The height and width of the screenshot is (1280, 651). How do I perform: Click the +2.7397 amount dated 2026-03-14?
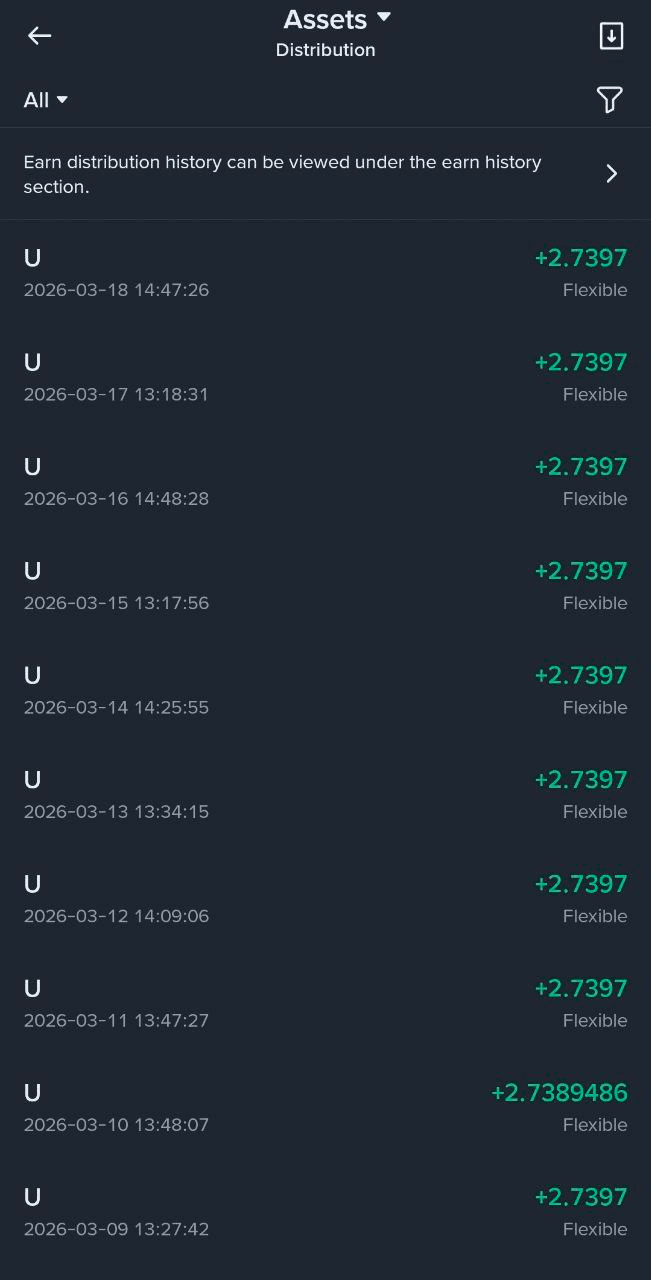coord(581,675)
